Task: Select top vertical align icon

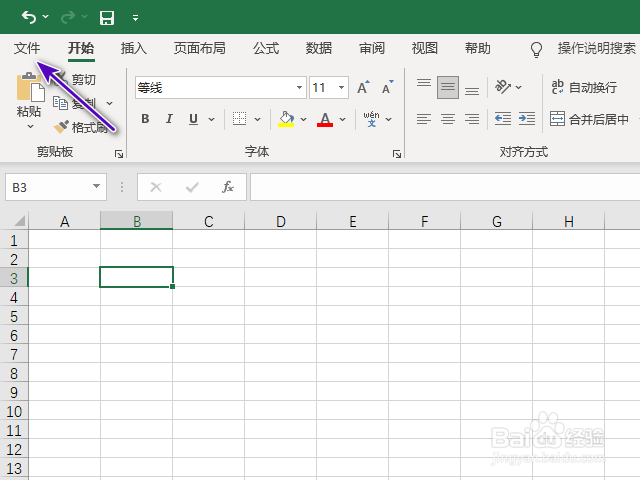Action: coord(424,84)
